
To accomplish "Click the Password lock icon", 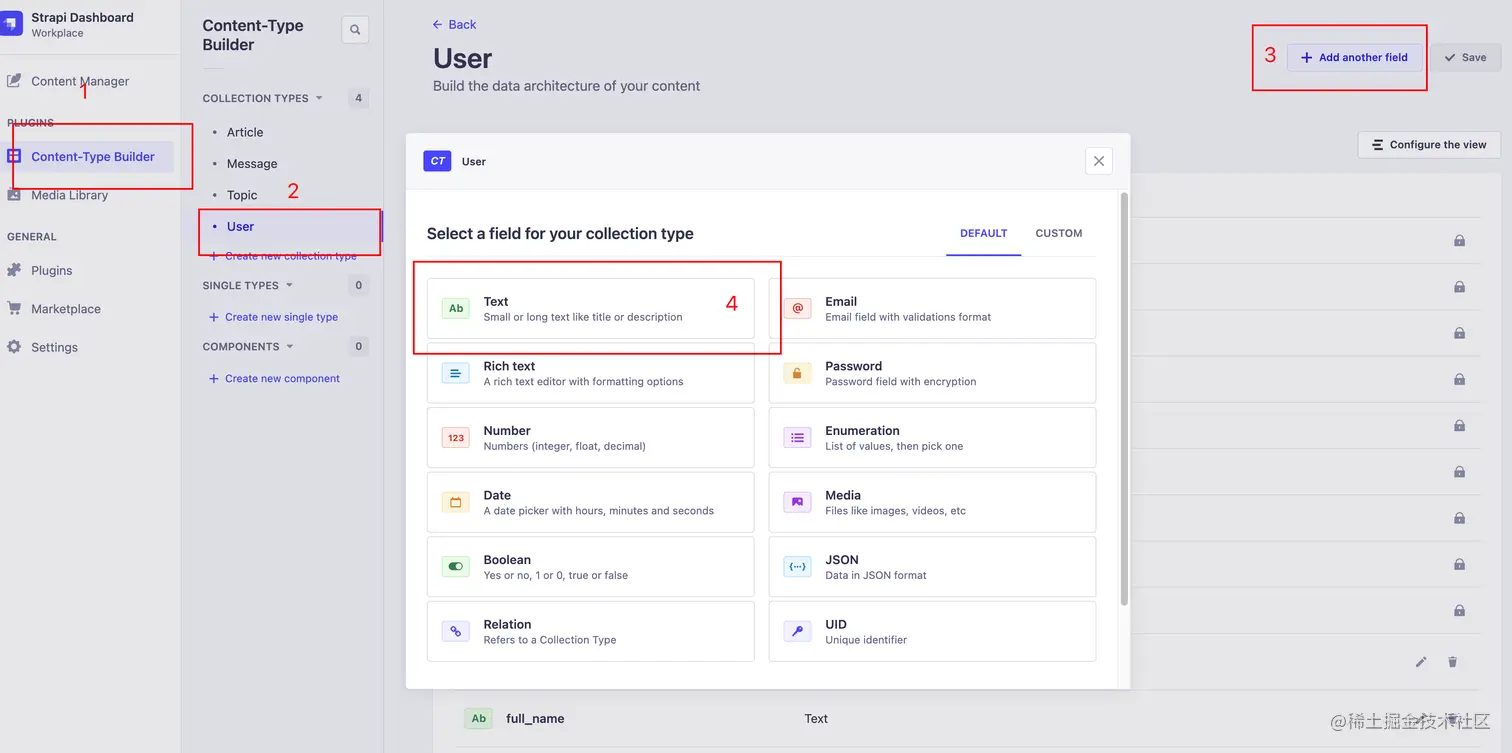I will click(797, 373).
